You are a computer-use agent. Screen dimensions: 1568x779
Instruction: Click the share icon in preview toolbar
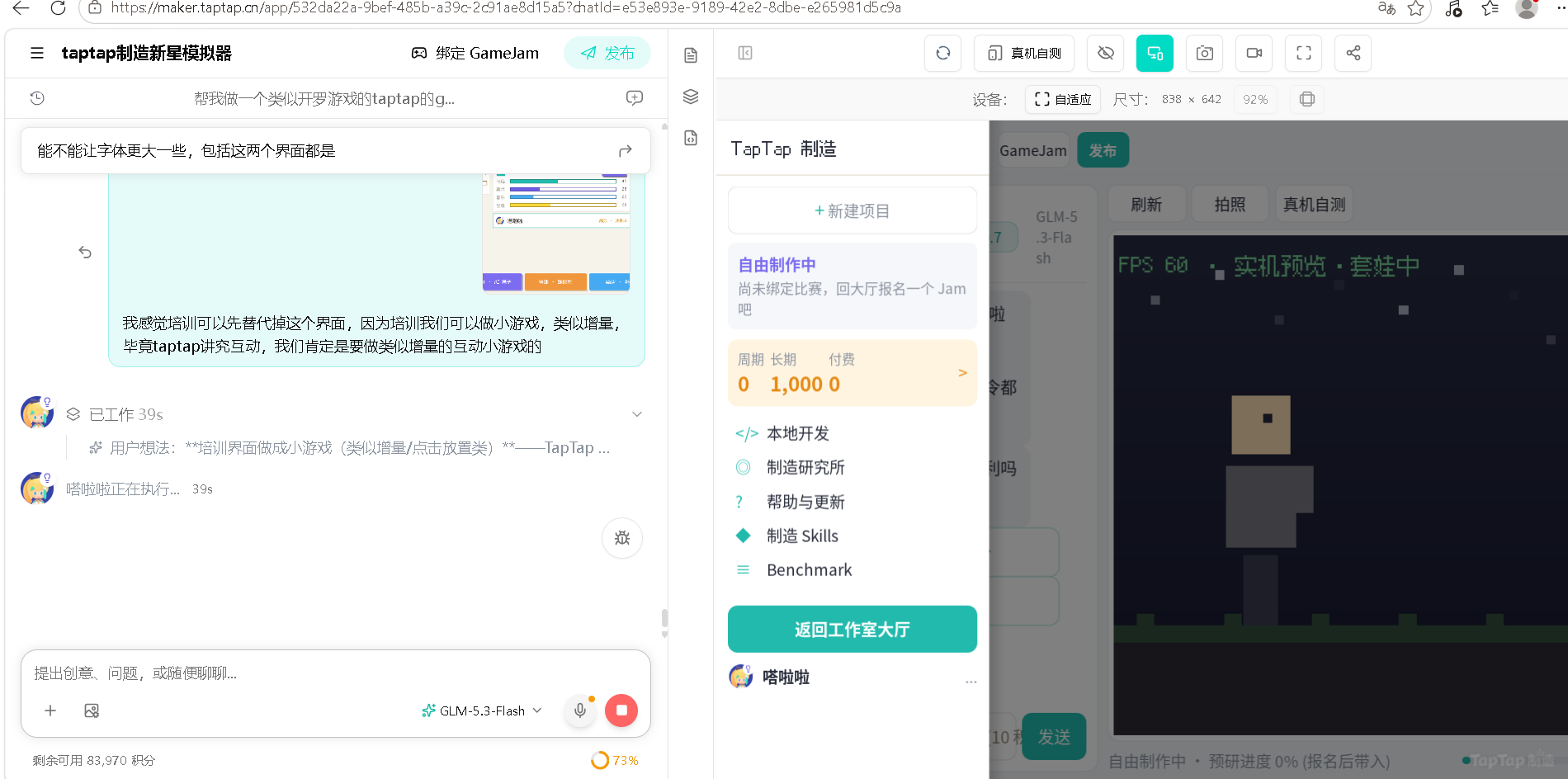(1353, 53)
